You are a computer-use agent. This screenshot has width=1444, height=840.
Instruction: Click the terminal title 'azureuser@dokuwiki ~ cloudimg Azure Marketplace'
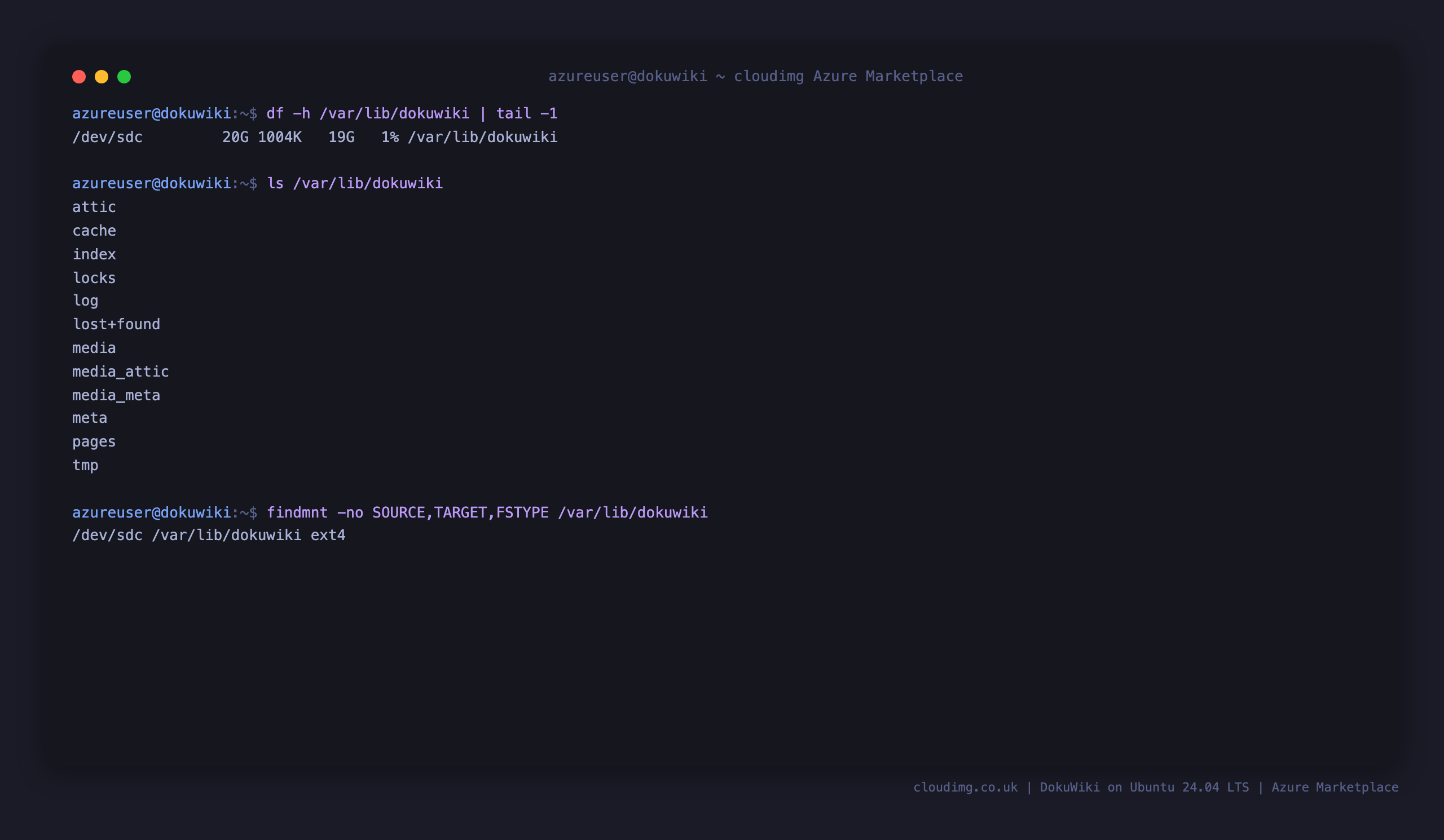click(755, 76)
